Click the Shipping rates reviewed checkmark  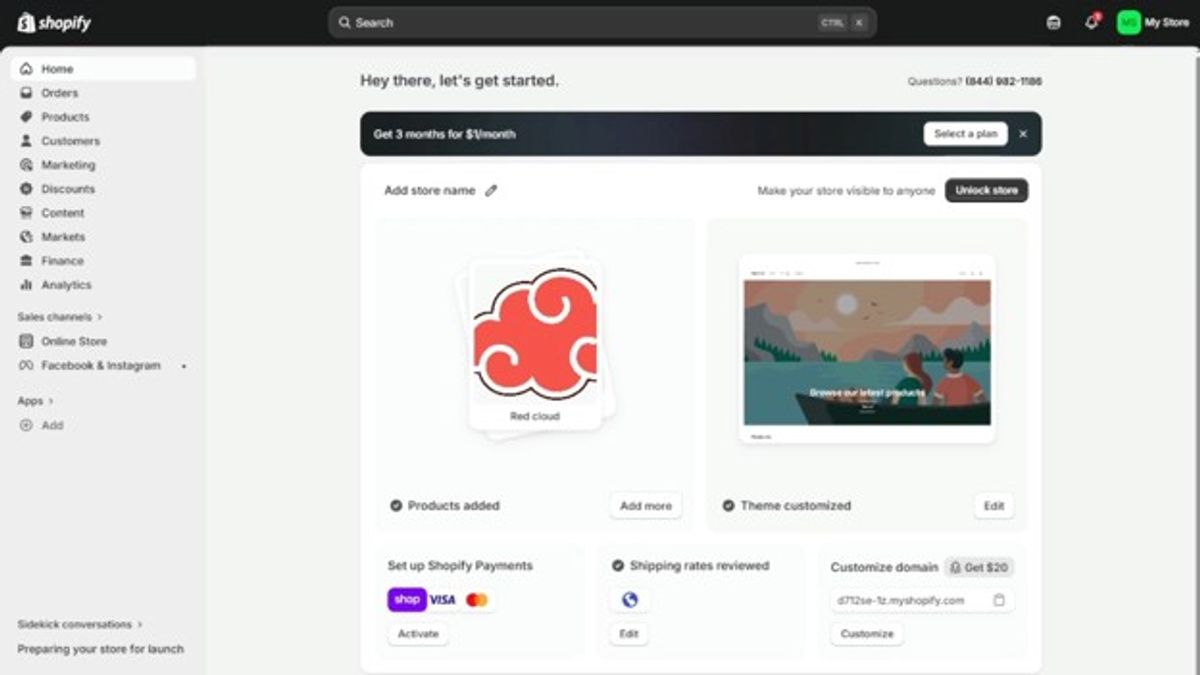(617, 566)
